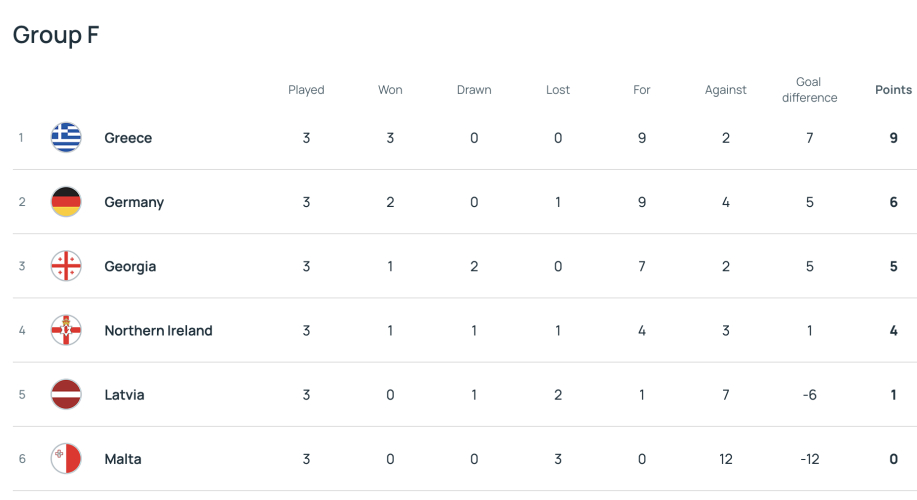Image resolution: width=917 pixels, height=500 pixels.
Task: Click the Won column header
Action: [x=390, y=90]
